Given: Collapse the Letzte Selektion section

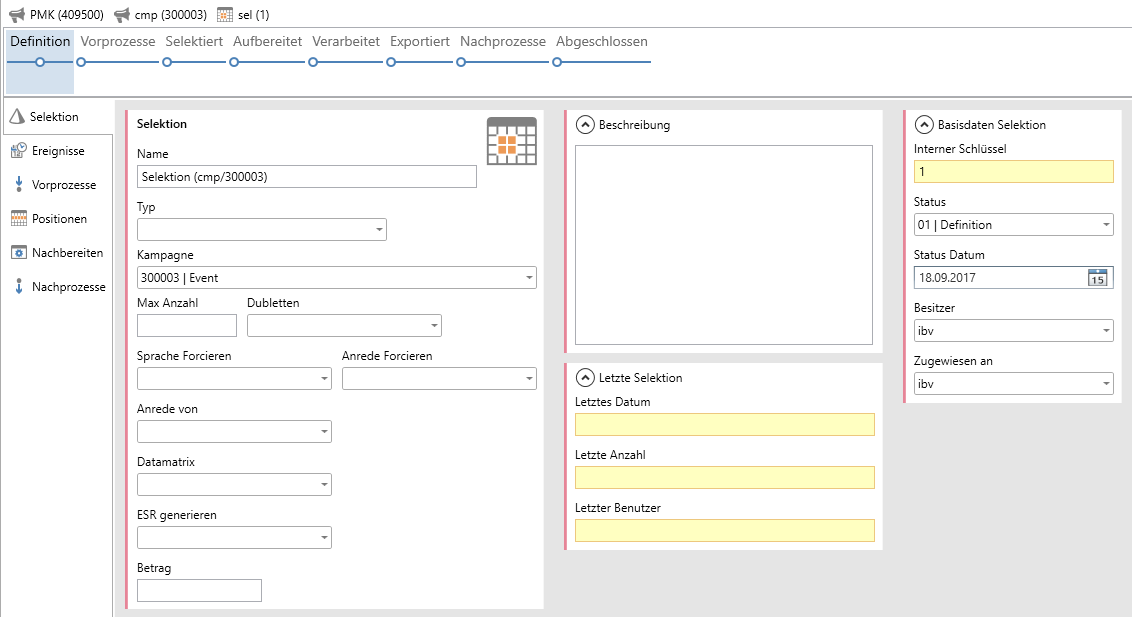Looking at the screenshot, I should tap(585, 378).
